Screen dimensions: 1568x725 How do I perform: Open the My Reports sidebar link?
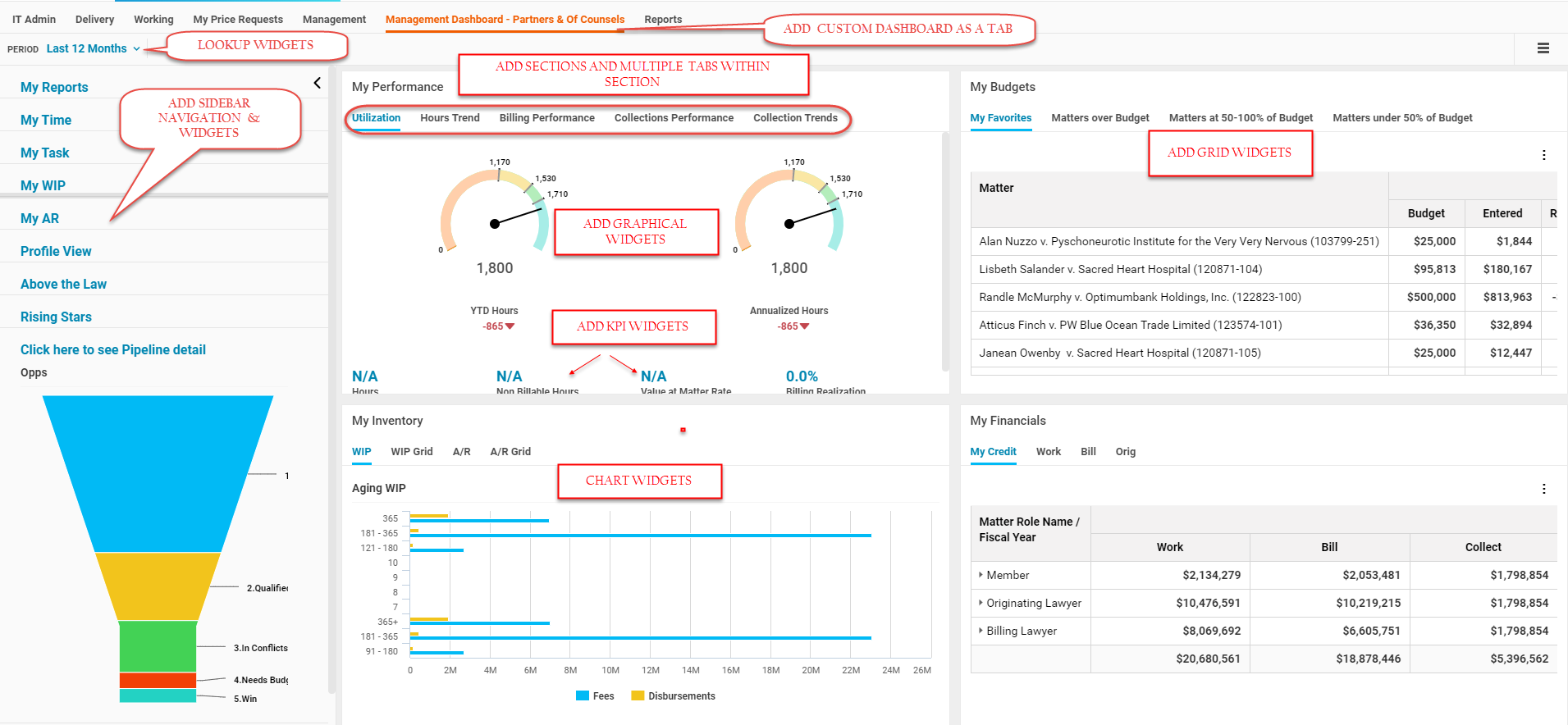click(x=54, y=88)
